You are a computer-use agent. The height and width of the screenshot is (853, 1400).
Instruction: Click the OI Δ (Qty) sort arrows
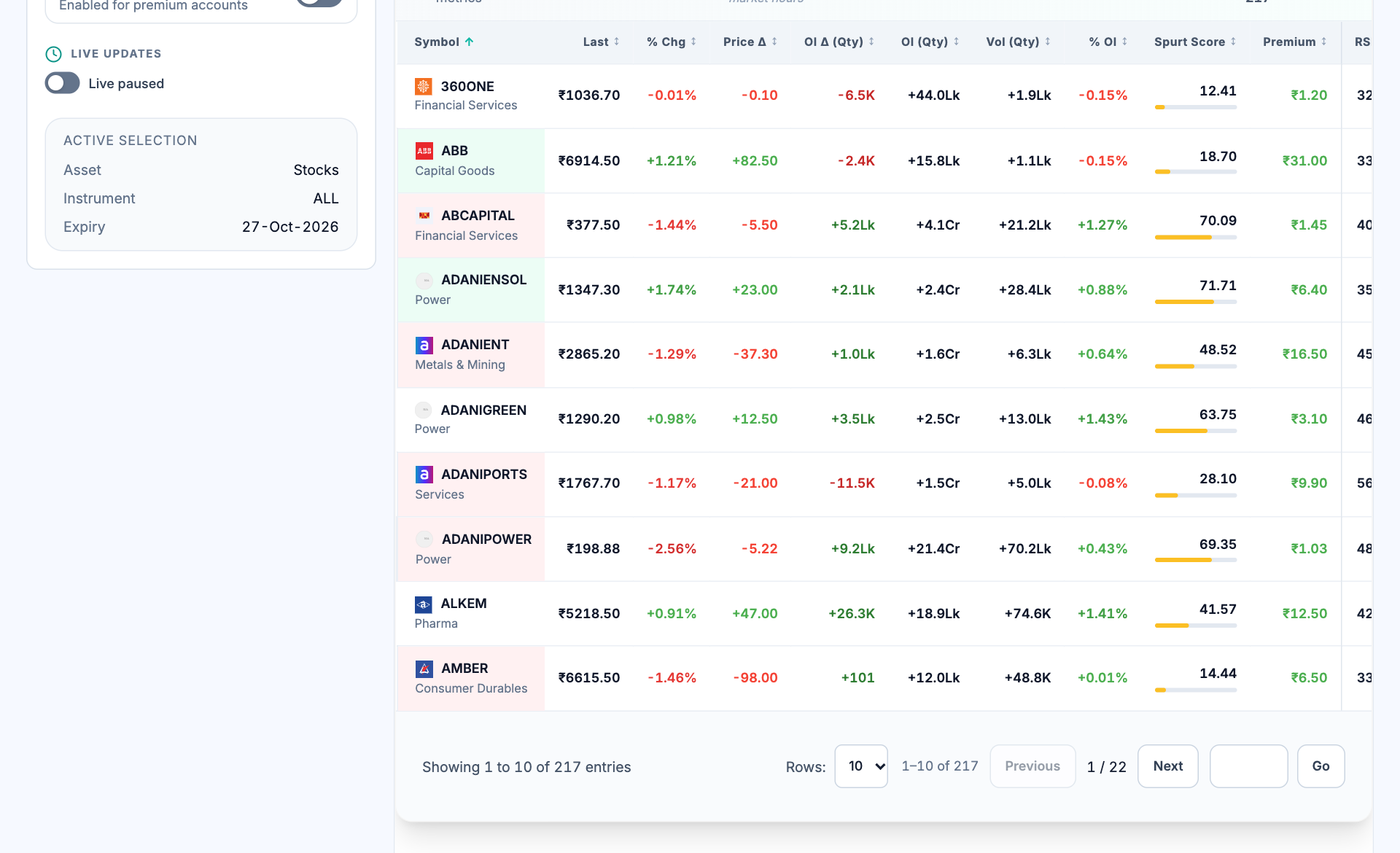click(871, 42)
